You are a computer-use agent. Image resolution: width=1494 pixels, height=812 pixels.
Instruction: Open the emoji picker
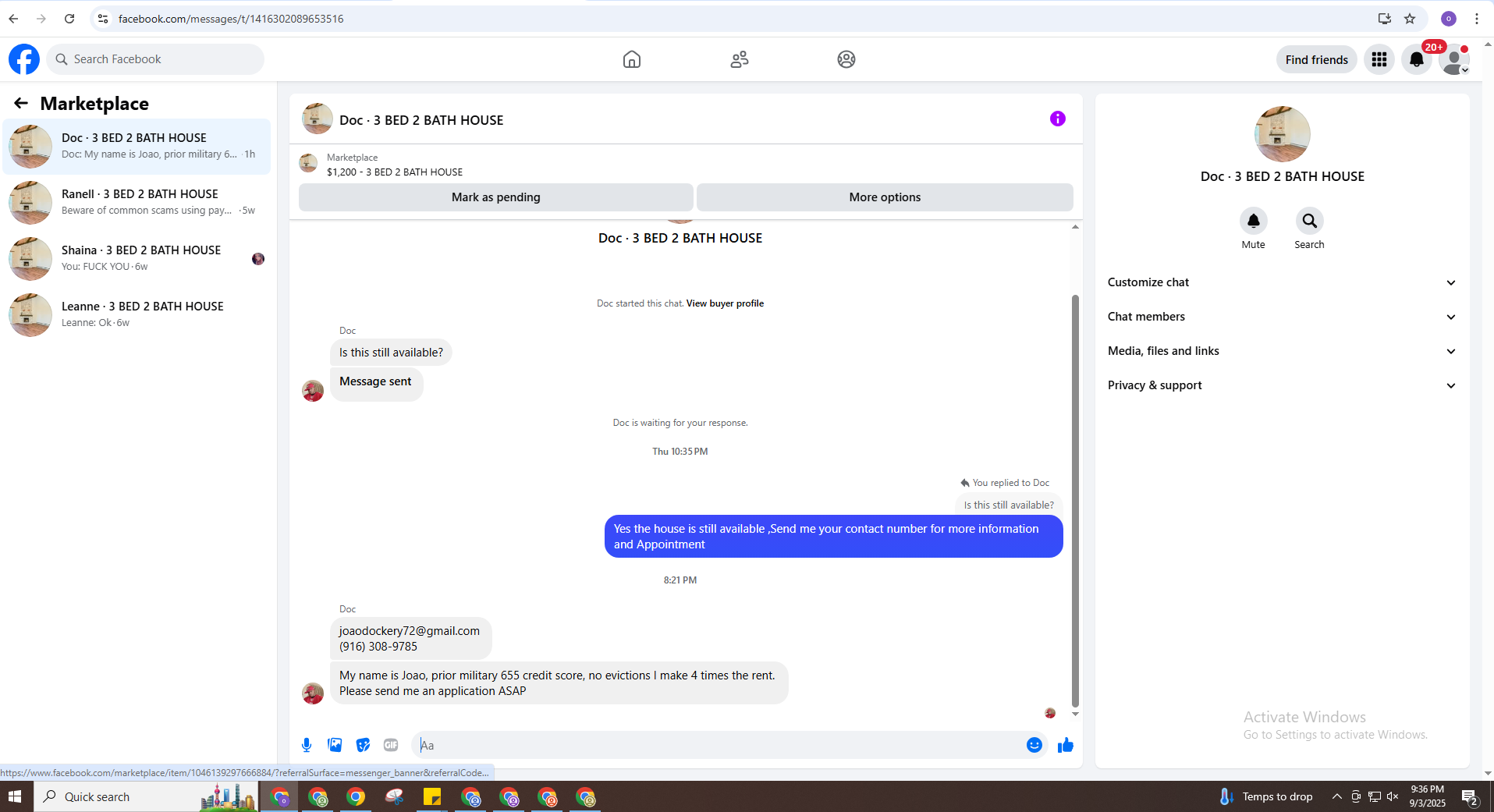click(1034, 745)
